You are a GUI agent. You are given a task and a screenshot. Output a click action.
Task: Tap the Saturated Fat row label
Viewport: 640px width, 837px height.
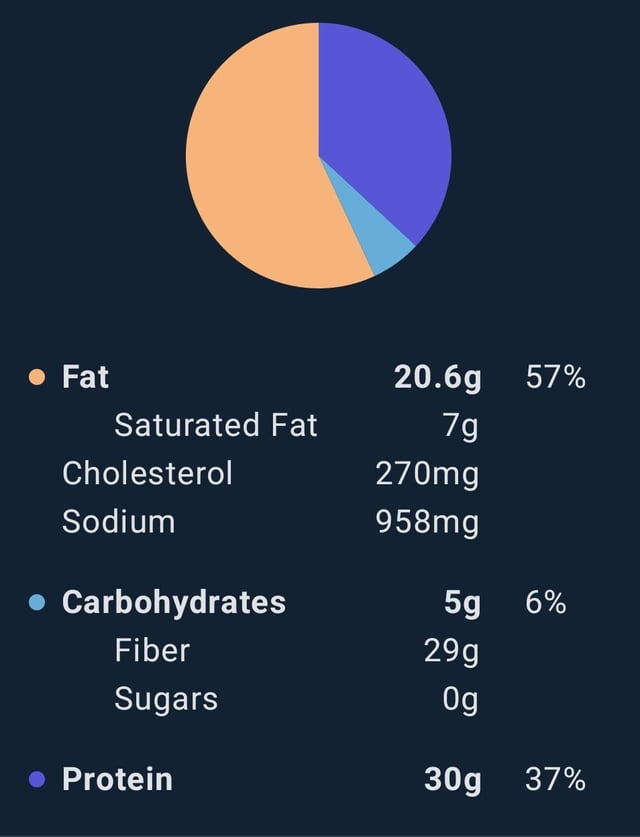(x=216, y=425)
